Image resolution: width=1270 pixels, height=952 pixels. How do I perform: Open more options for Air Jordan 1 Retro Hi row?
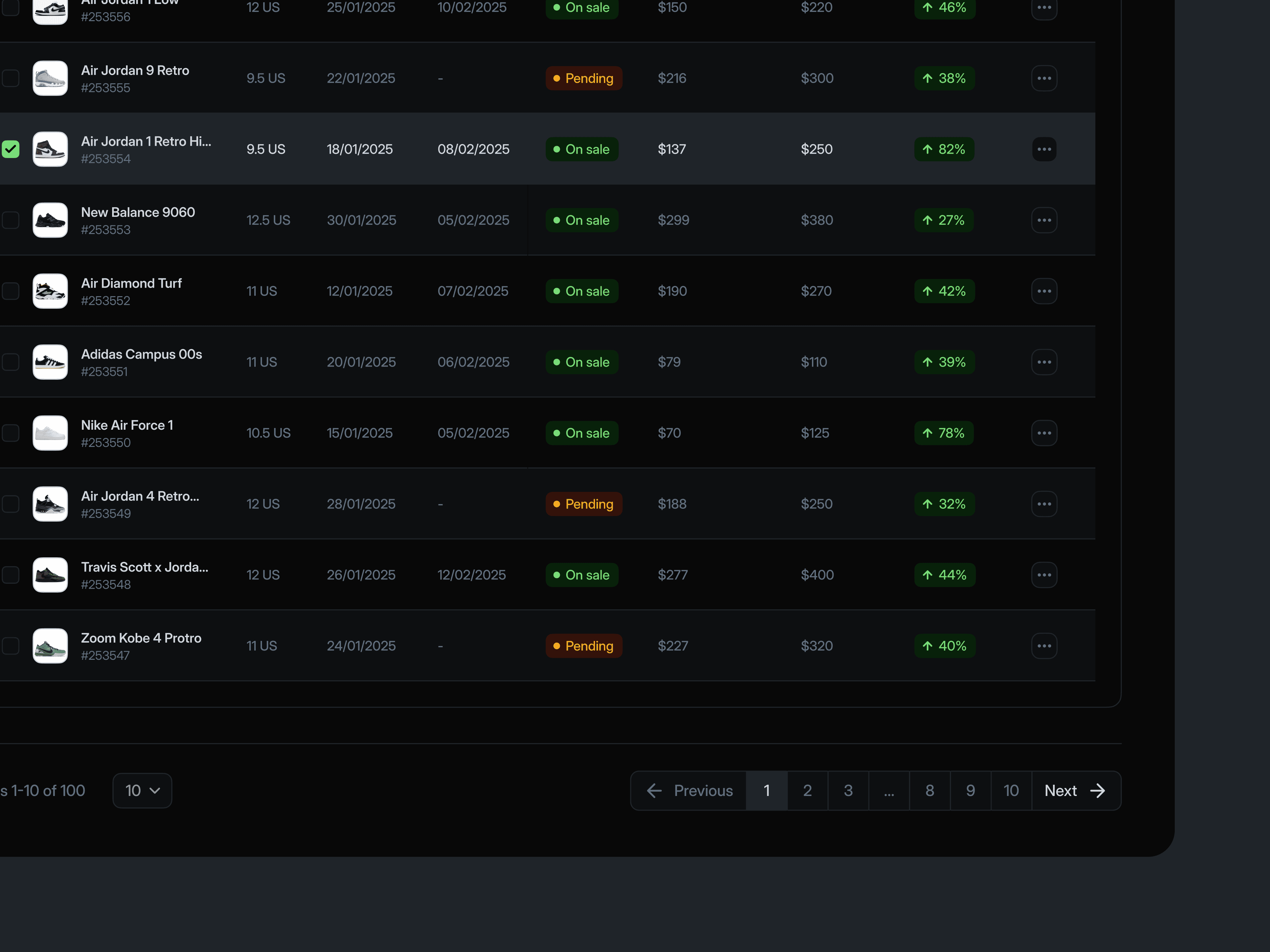1044,149
